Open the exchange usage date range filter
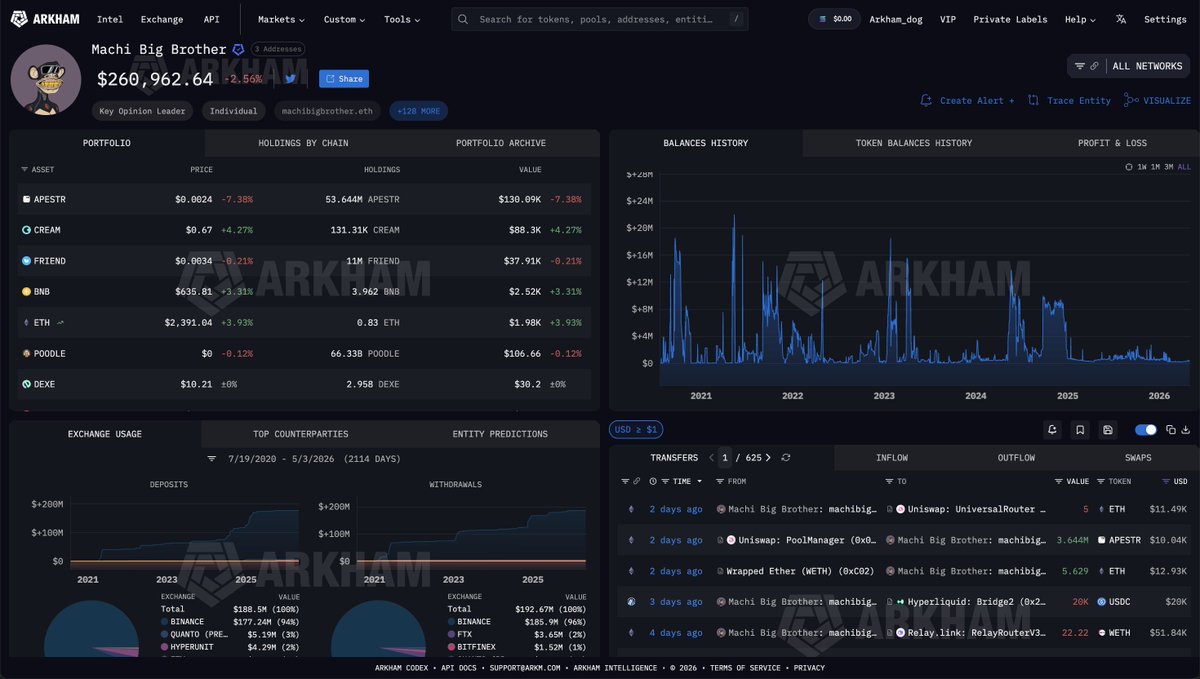 [x=212, y=459]
